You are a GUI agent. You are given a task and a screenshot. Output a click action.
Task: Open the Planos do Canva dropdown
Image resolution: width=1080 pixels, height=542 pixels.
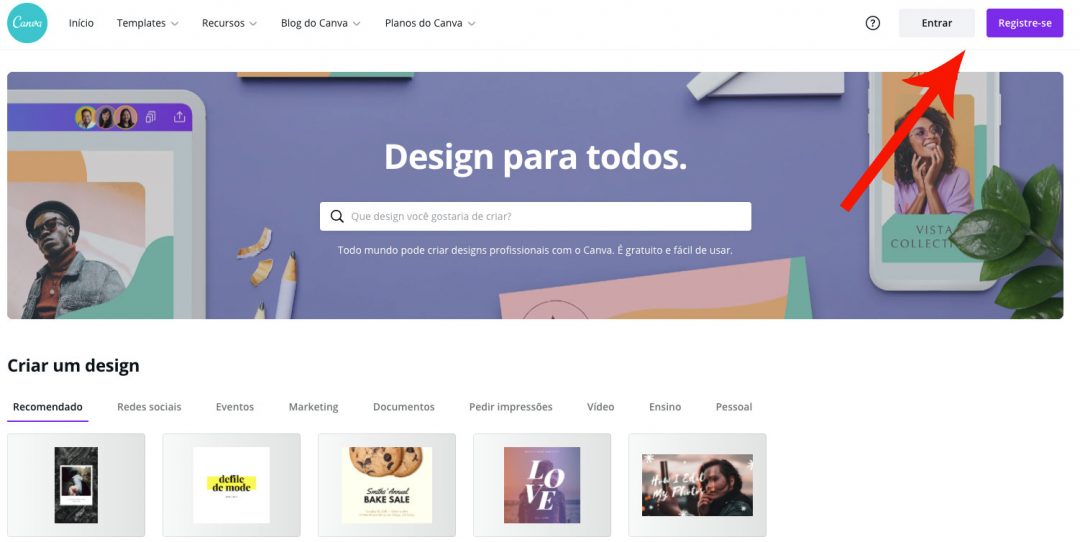(x=430, y=23)
